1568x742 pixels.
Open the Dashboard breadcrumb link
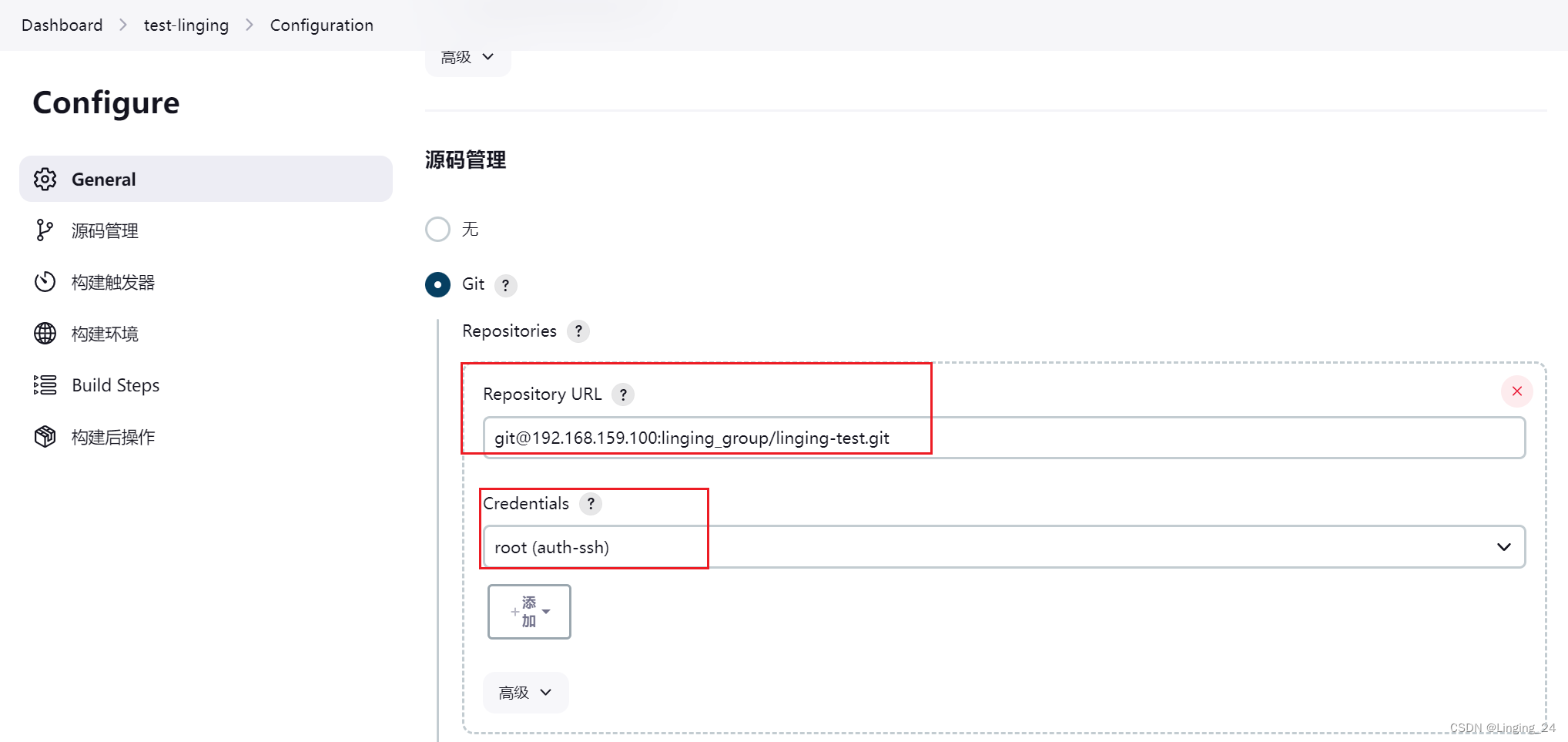[x=62, y=25]
